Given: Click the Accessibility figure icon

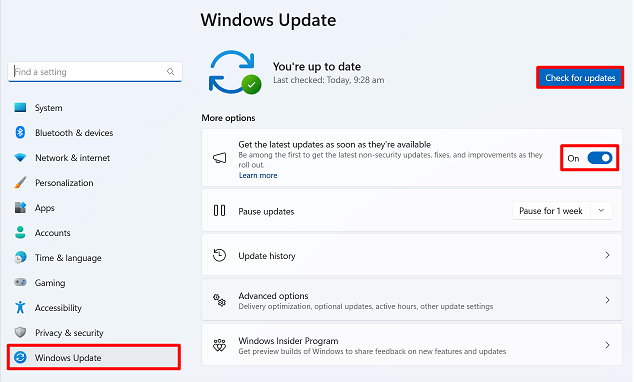Looking at the screenshot, I should [20, 307].
